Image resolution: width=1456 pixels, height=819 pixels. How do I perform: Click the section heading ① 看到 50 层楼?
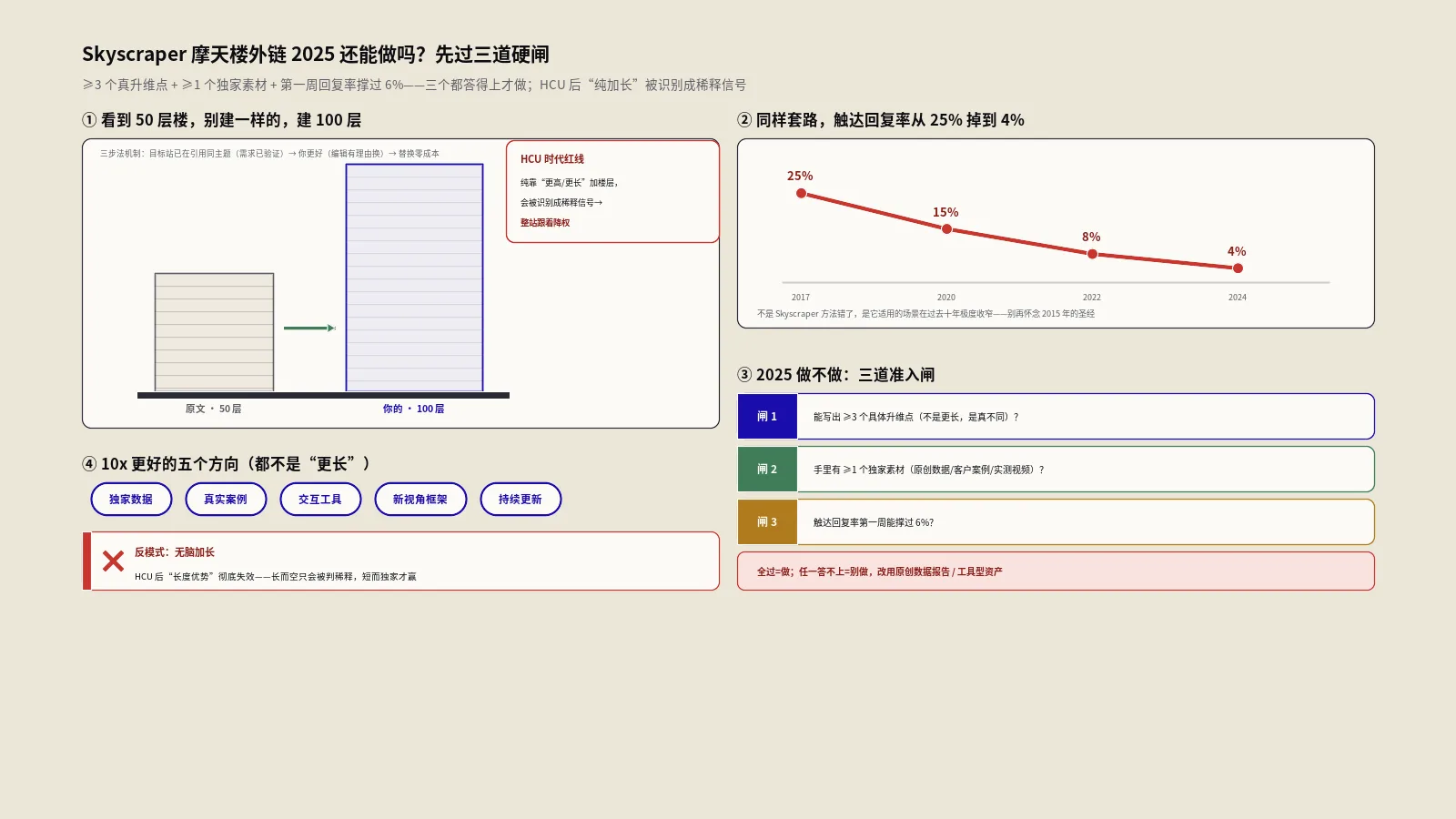222,120
